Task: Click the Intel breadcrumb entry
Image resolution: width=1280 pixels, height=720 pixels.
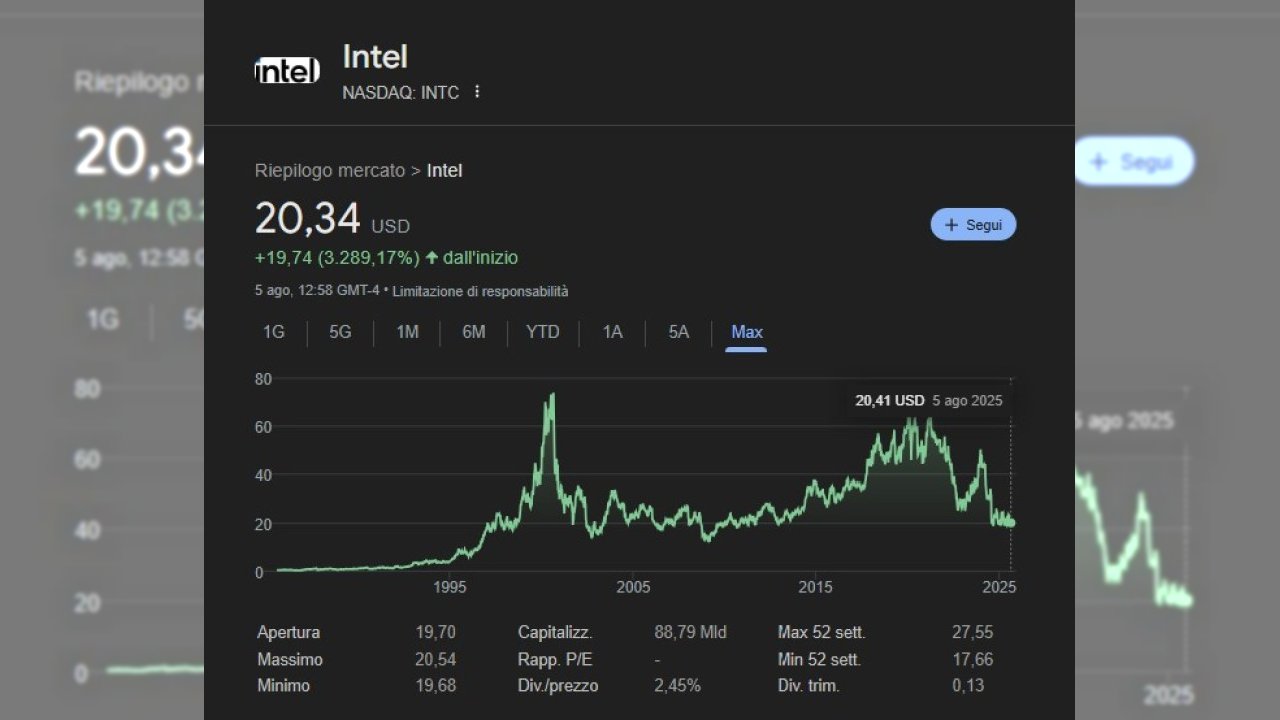Action: (x=444, y=170)
